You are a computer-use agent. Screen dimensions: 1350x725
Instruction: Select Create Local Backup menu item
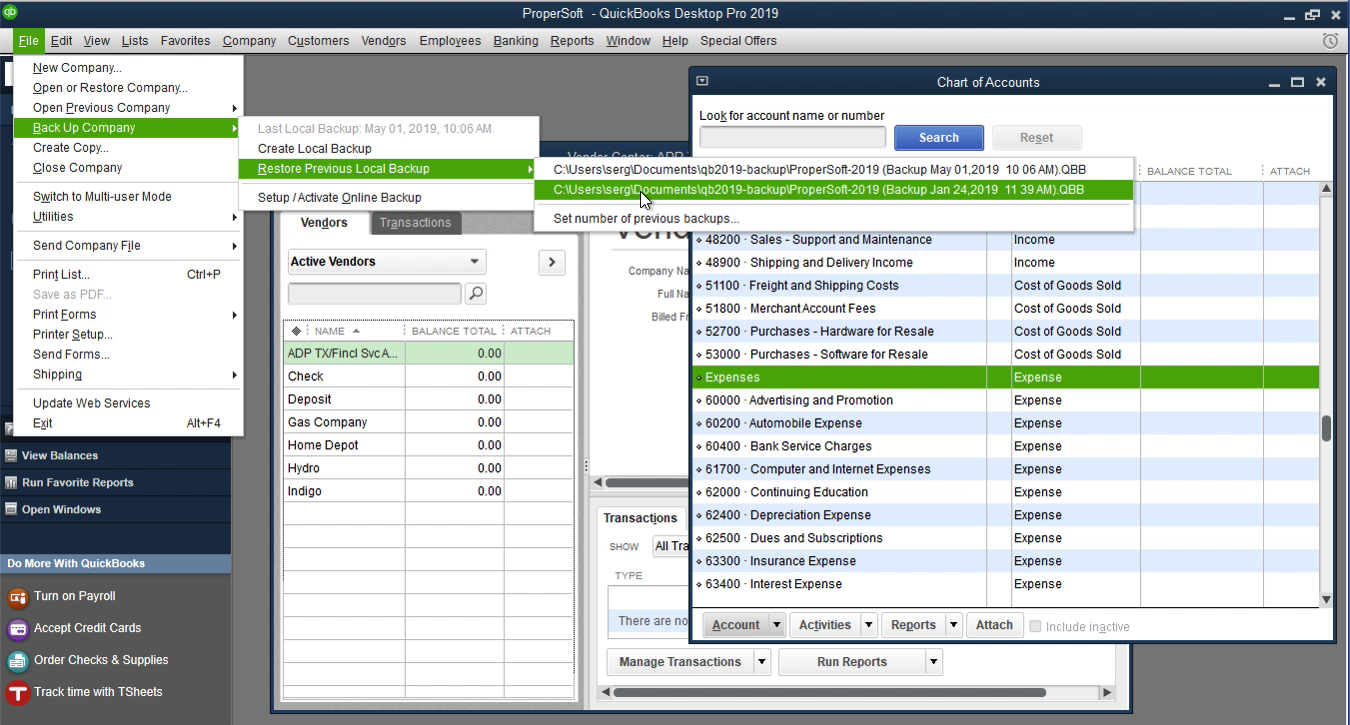[x=314, y=149]
